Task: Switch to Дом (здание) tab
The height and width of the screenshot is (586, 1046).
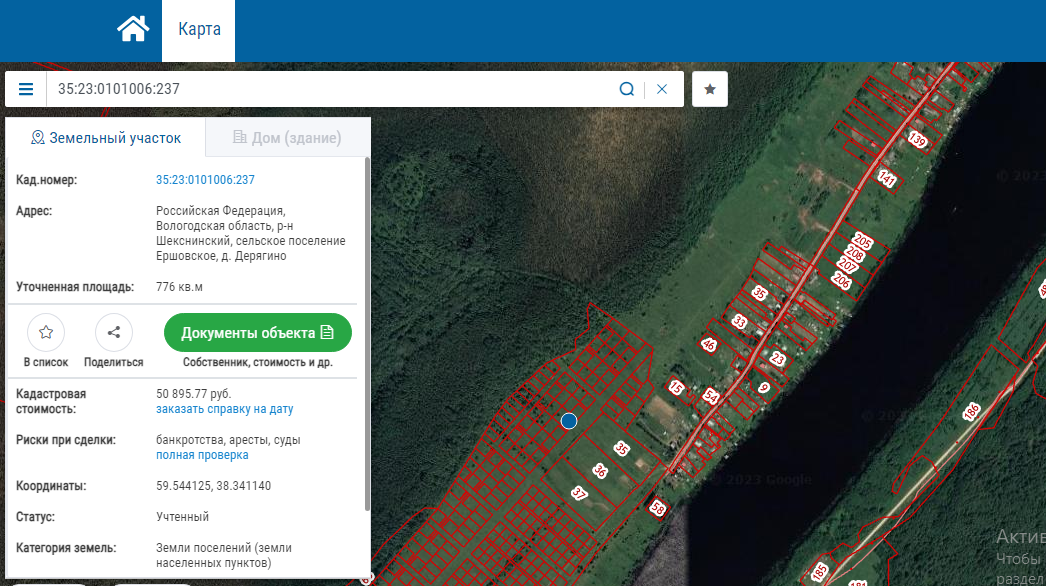Action: 288,137
